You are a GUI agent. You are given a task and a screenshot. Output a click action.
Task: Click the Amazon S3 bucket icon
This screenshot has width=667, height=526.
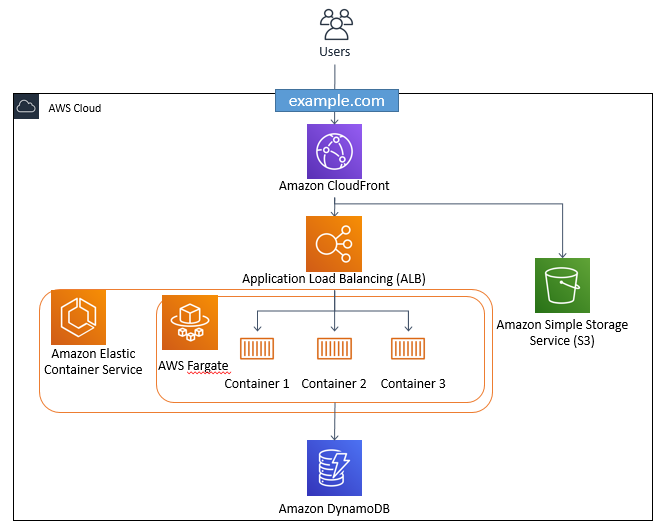562,285
